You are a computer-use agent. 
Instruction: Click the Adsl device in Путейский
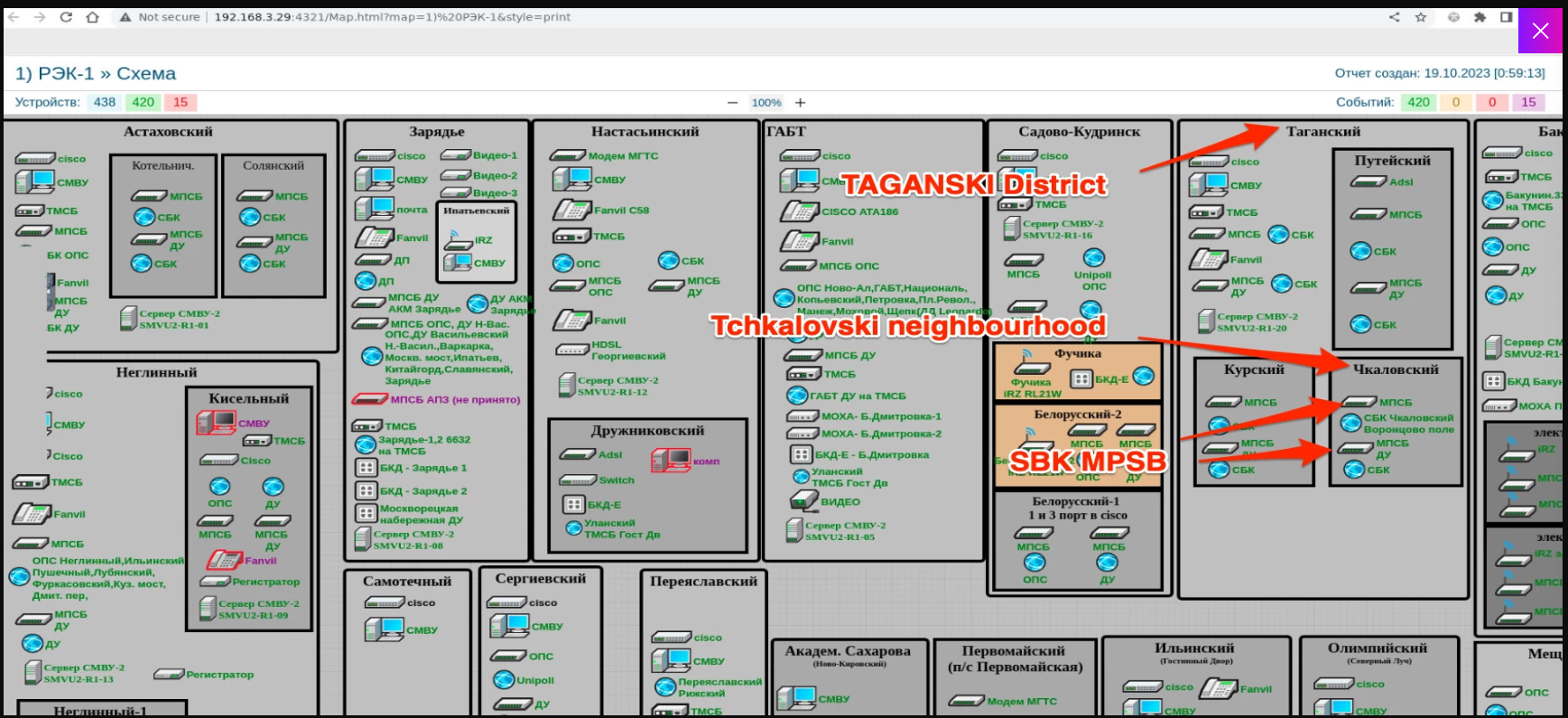pyautogui.click(x=1369, y=182)
